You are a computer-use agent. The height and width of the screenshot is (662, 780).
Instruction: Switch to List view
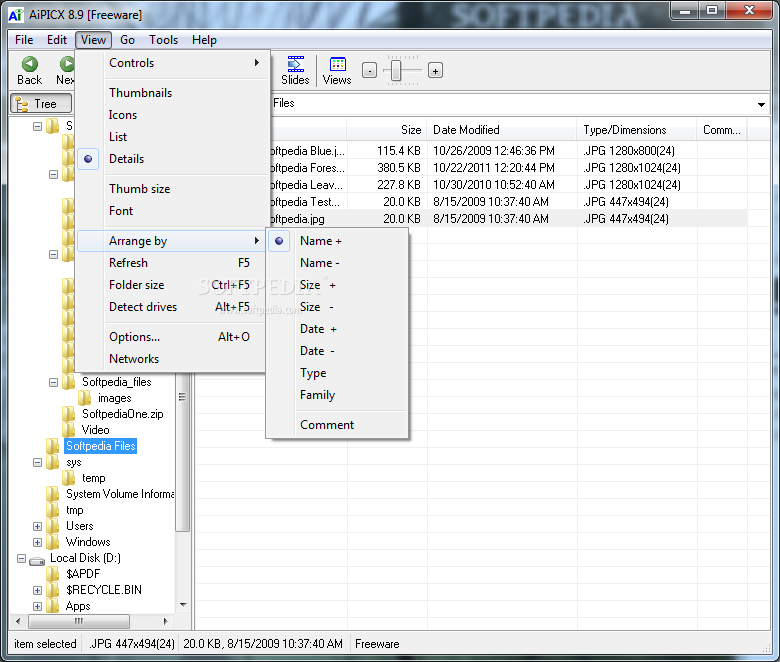(x=172, y=137)
